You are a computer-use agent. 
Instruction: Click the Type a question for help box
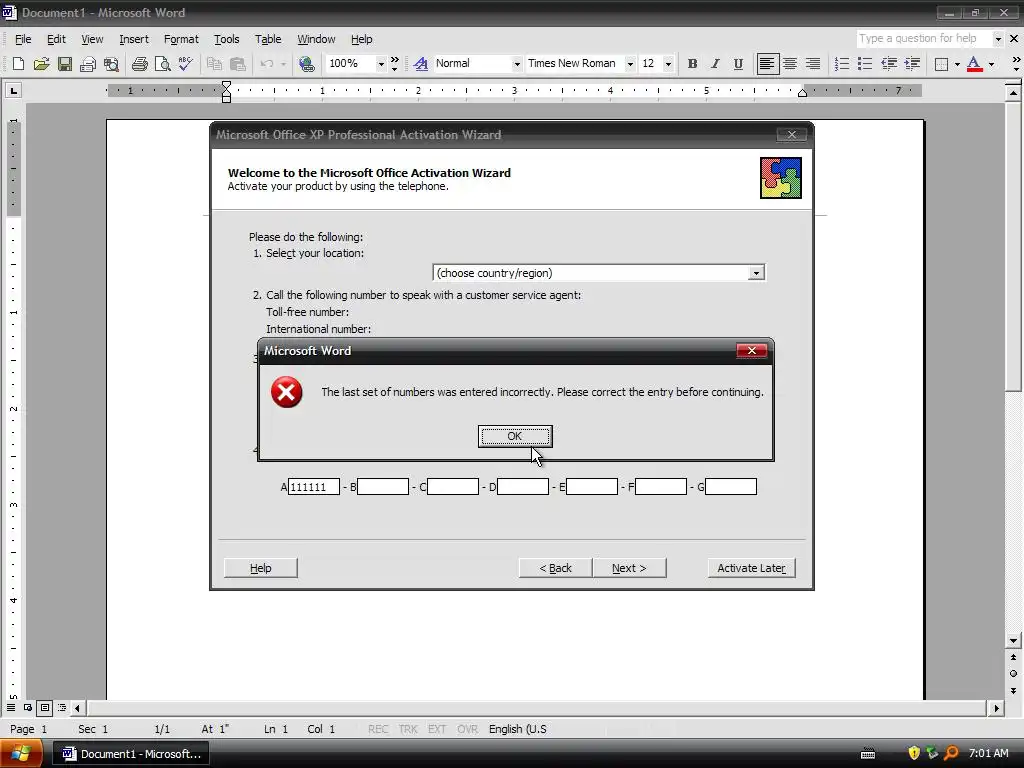[923, 39]
